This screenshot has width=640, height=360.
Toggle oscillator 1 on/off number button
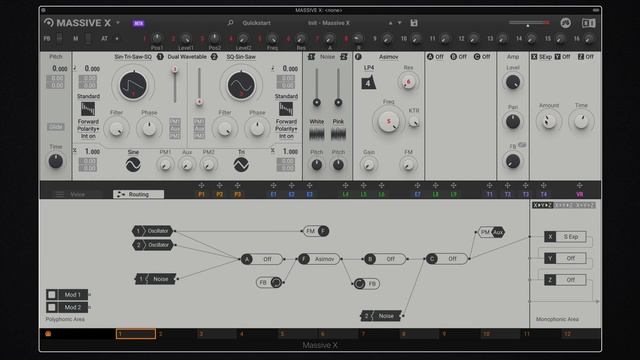pyautogui.click(x=160, y=57)
